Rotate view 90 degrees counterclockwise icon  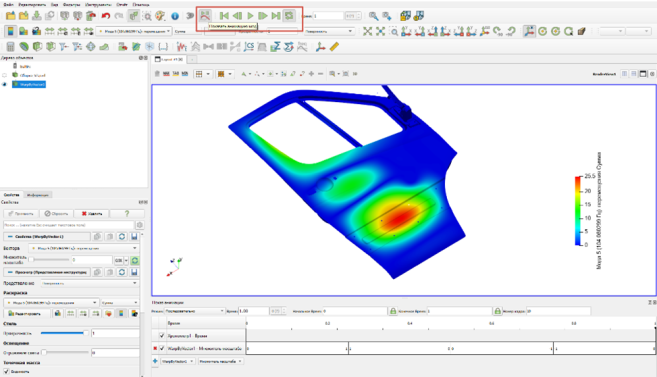[511, 31]
